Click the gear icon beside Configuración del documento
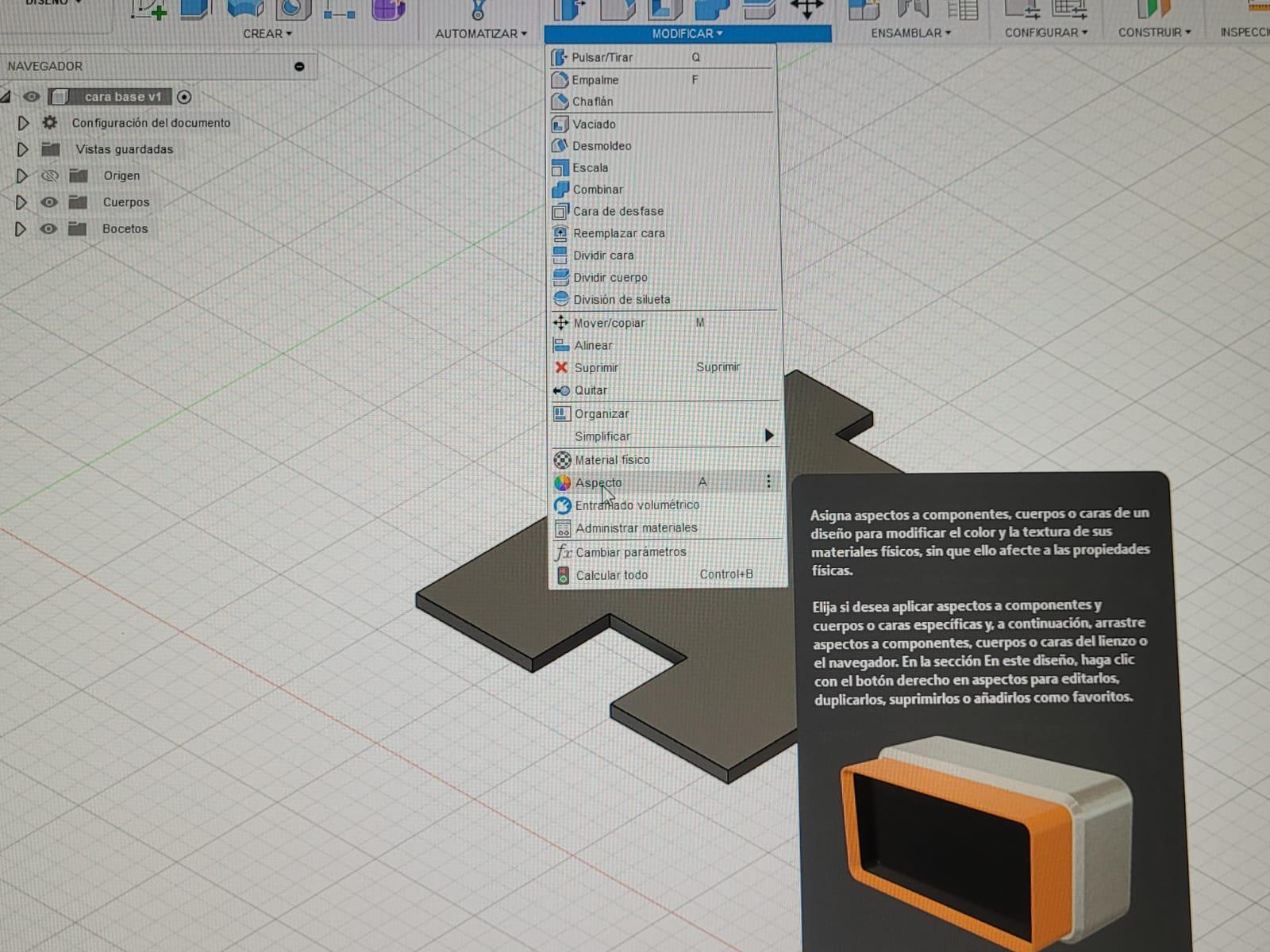 (50, 123)
